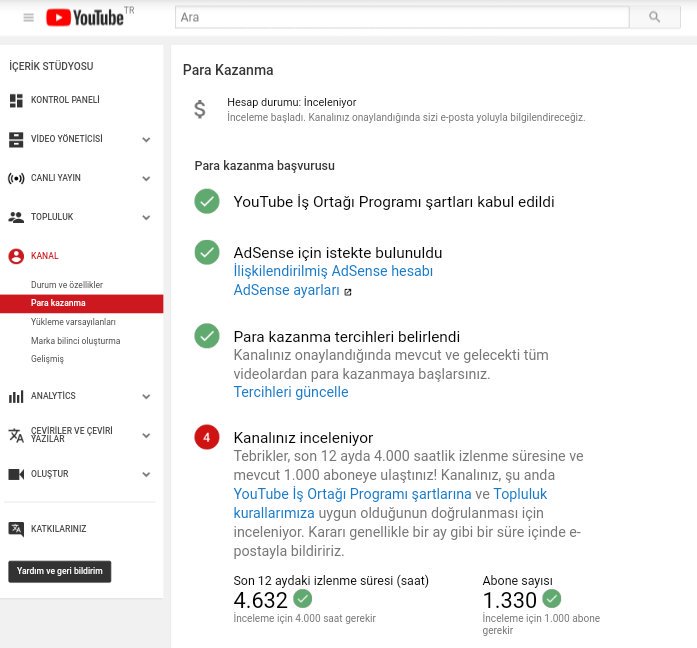Open Gelişmiş channel settings
The width and height of the screenshot is (697, 648).
coord(47,359)
